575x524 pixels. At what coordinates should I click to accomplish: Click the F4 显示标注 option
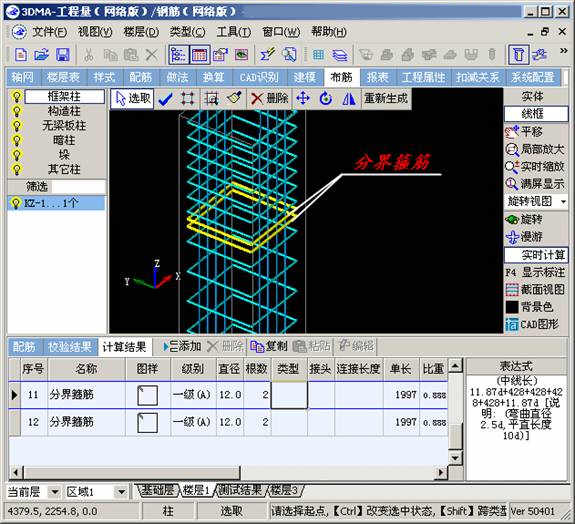point(535,272)
